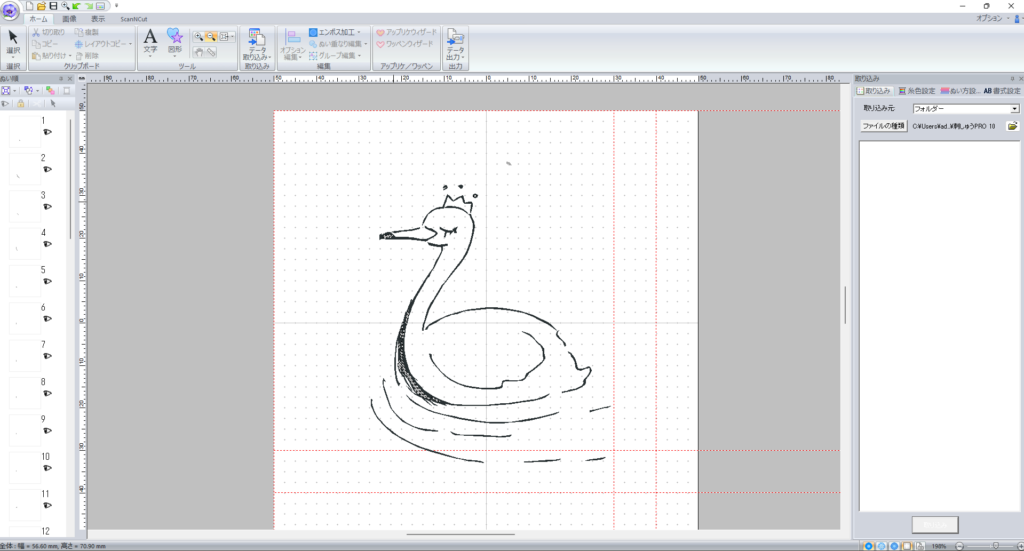Click the zoom-in magnifier tool in ribbon

tap(199, 36)
